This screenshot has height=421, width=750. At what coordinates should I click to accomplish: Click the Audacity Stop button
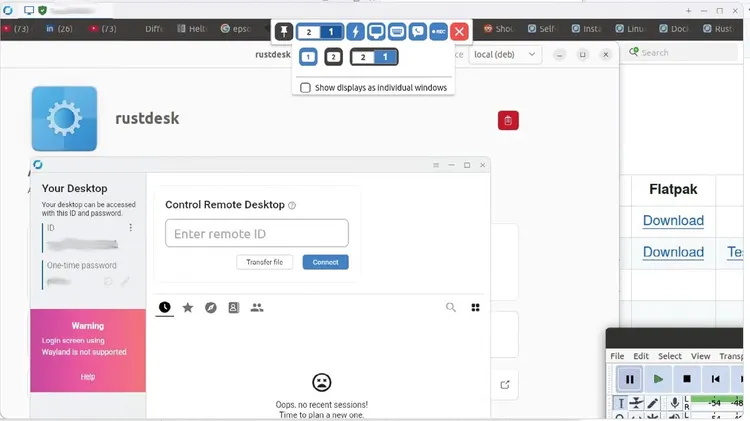pos(687,379)
